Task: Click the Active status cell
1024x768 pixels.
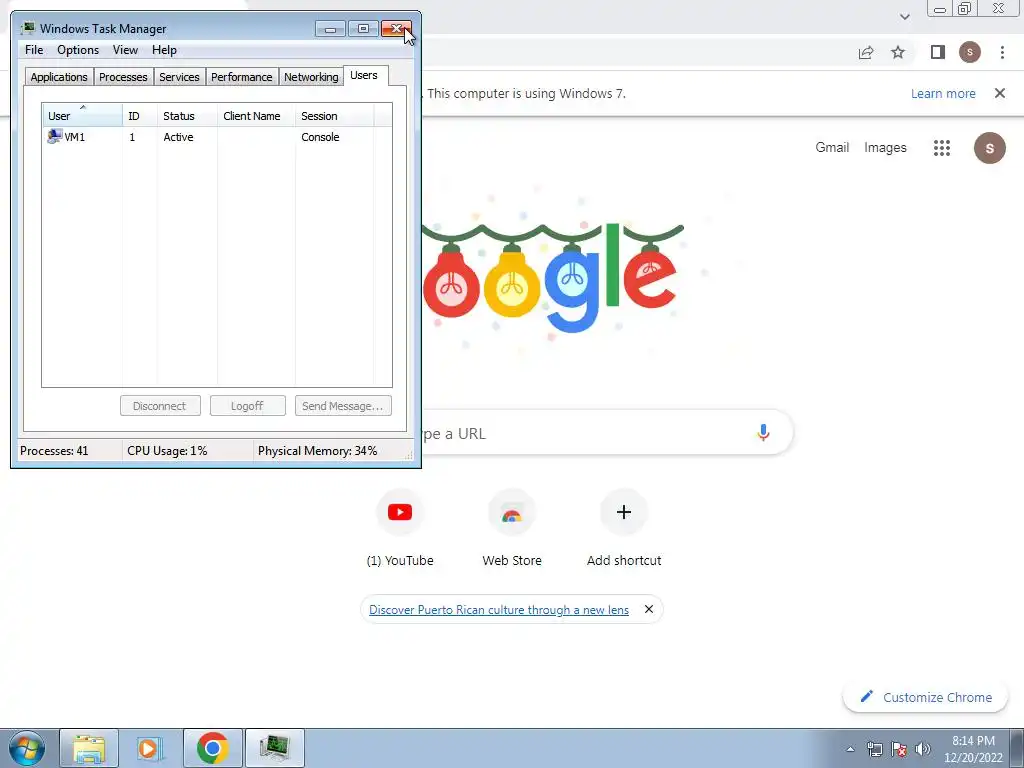Action: 178,137
